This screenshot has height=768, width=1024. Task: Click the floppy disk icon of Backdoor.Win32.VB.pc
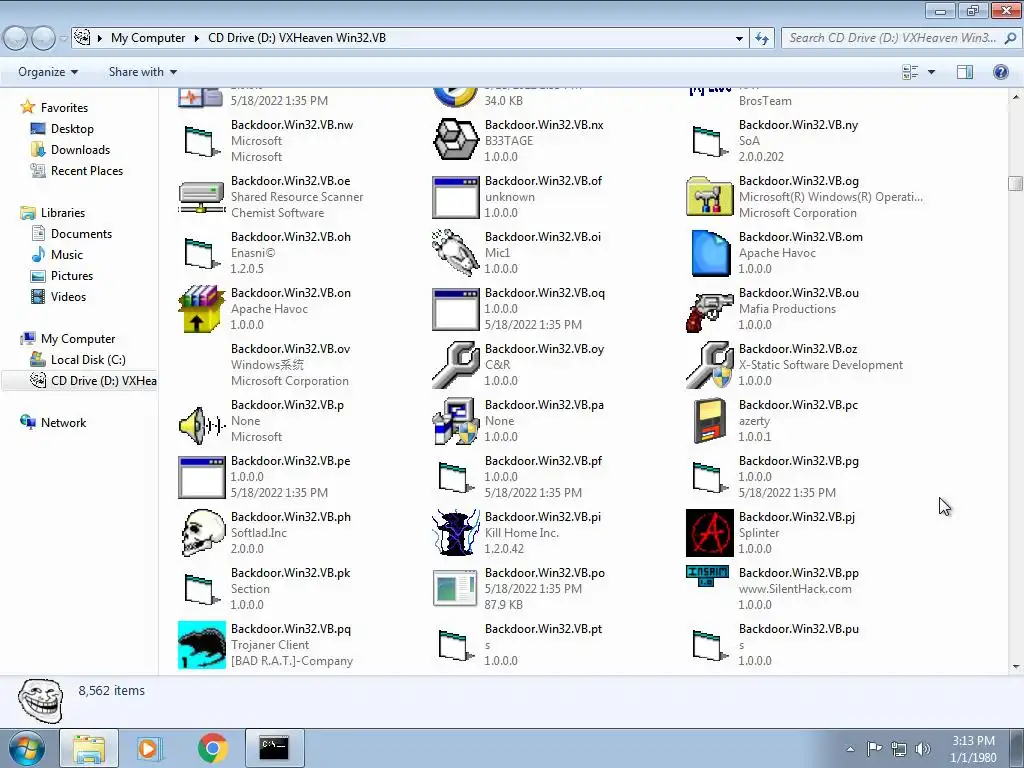710,421
